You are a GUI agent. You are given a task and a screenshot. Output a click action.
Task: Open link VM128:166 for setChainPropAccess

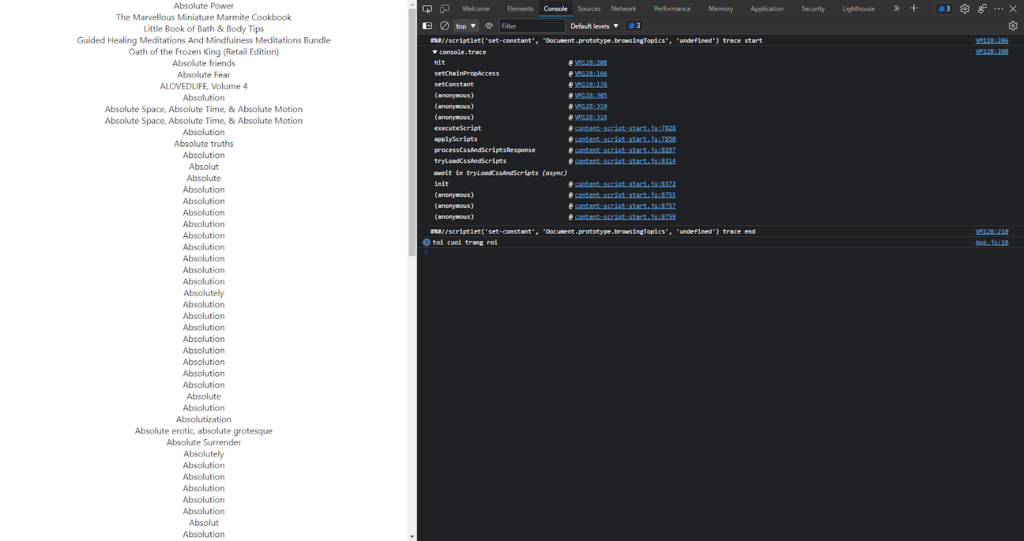point(590,74)
